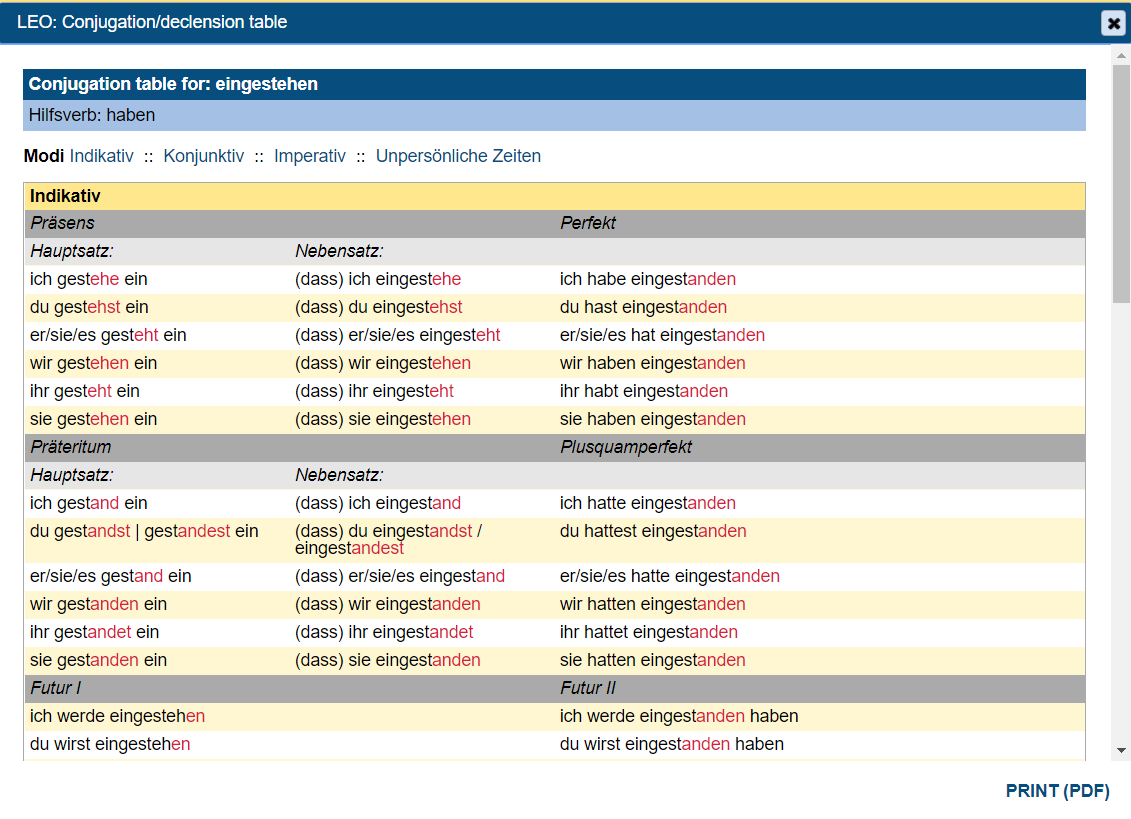The height and width of the screenshot is (819, 1131).
Task: Click '(dass) wir eingestanden' cell
Action: point(388,604)
